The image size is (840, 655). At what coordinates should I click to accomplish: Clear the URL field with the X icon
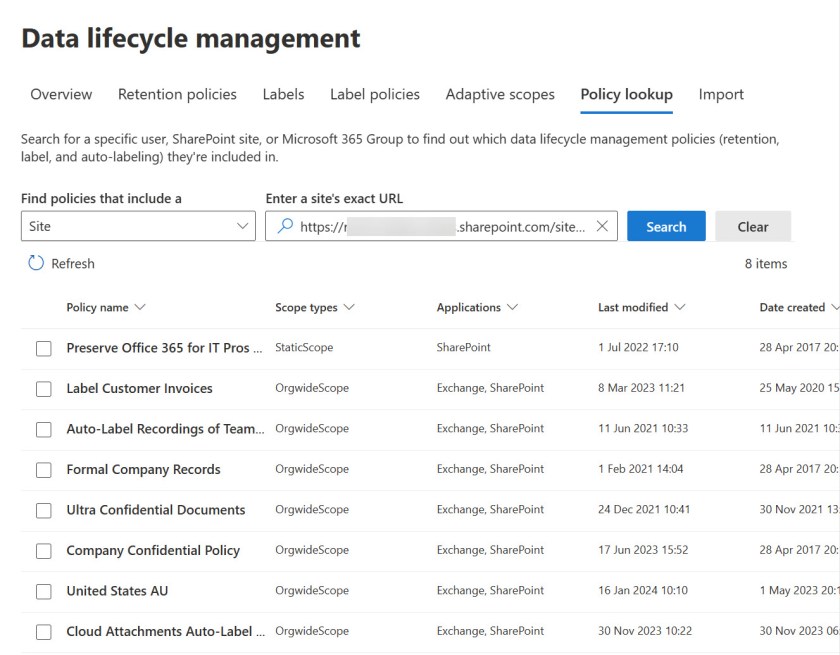pos(602,226)
